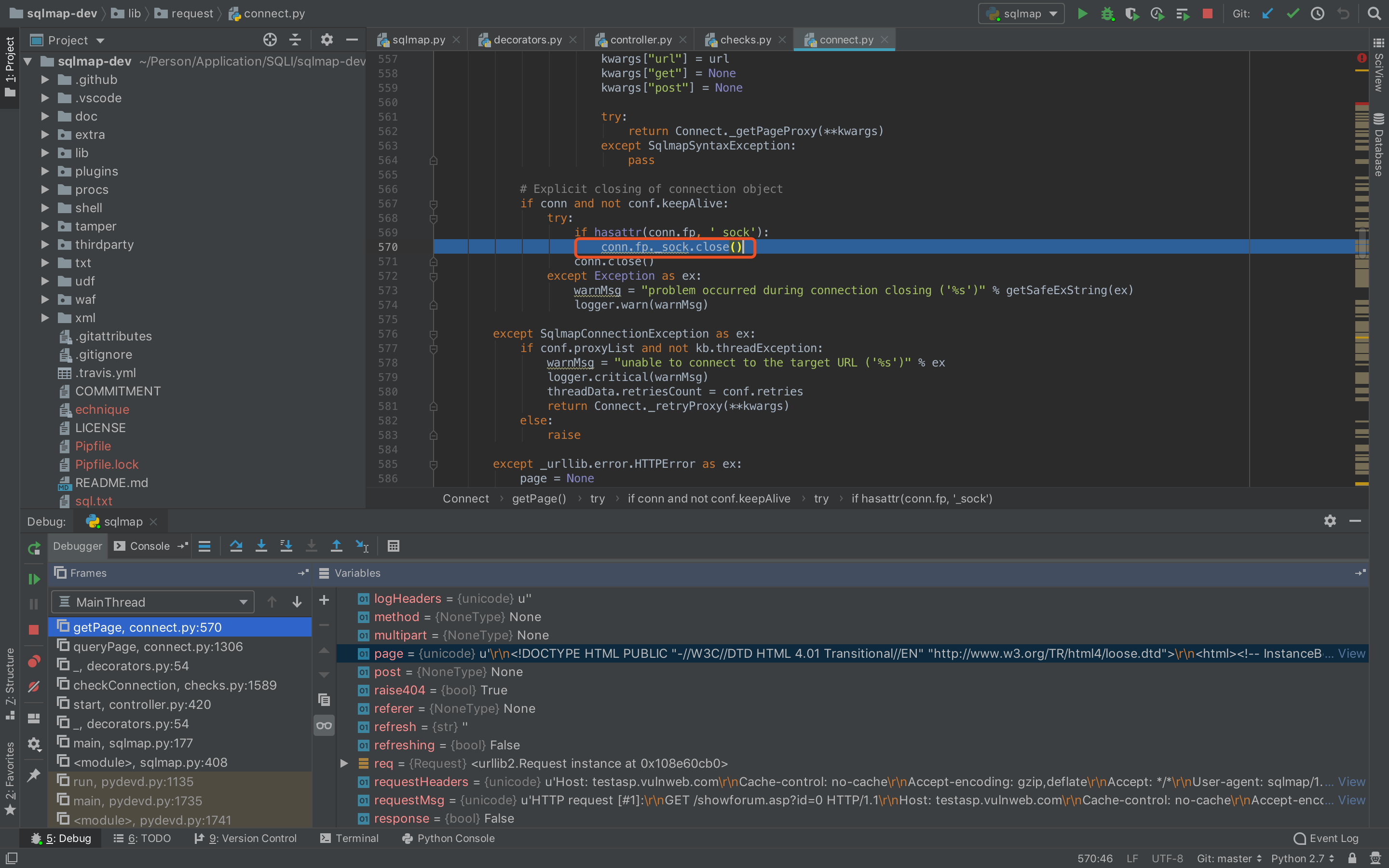Switch to the Python Console tab
The height and width of the screenshot is (868, 1389).
click(x=456, y=838)
